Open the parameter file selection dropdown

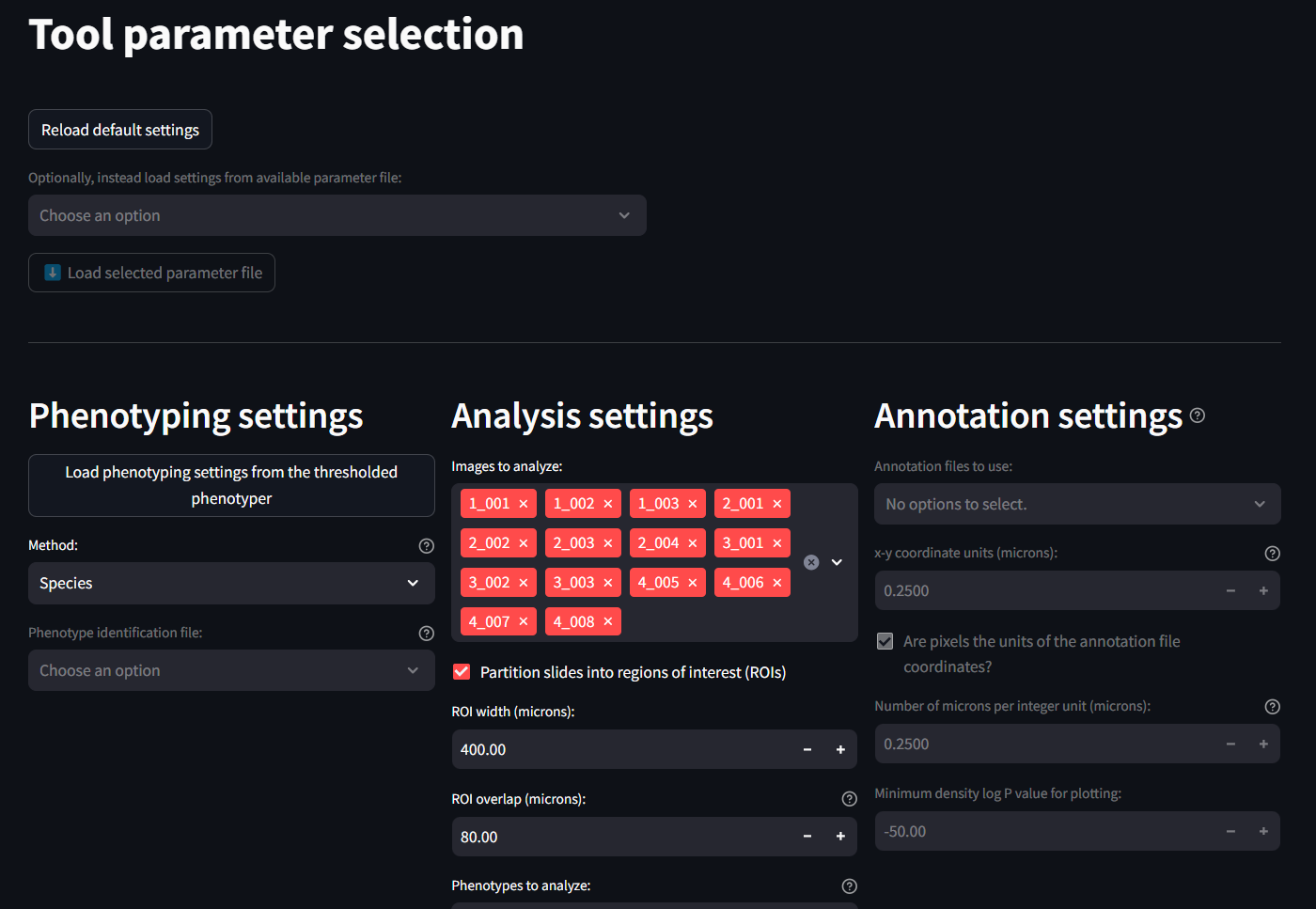click(x=337, y=215)
